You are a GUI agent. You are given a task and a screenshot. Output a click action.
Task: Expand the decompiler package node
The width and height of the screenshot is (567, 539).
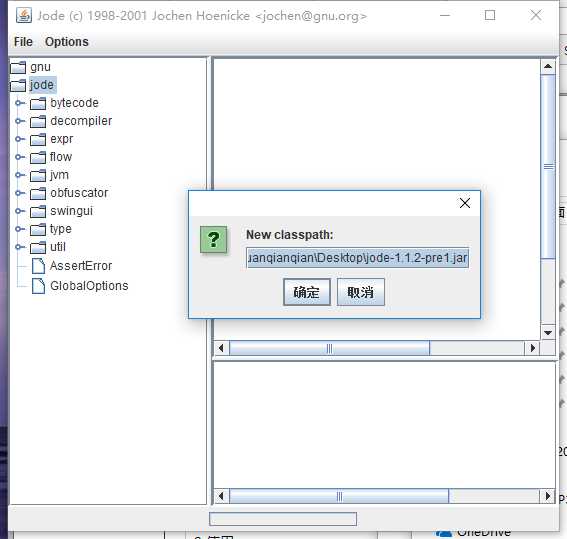point(19,121)
